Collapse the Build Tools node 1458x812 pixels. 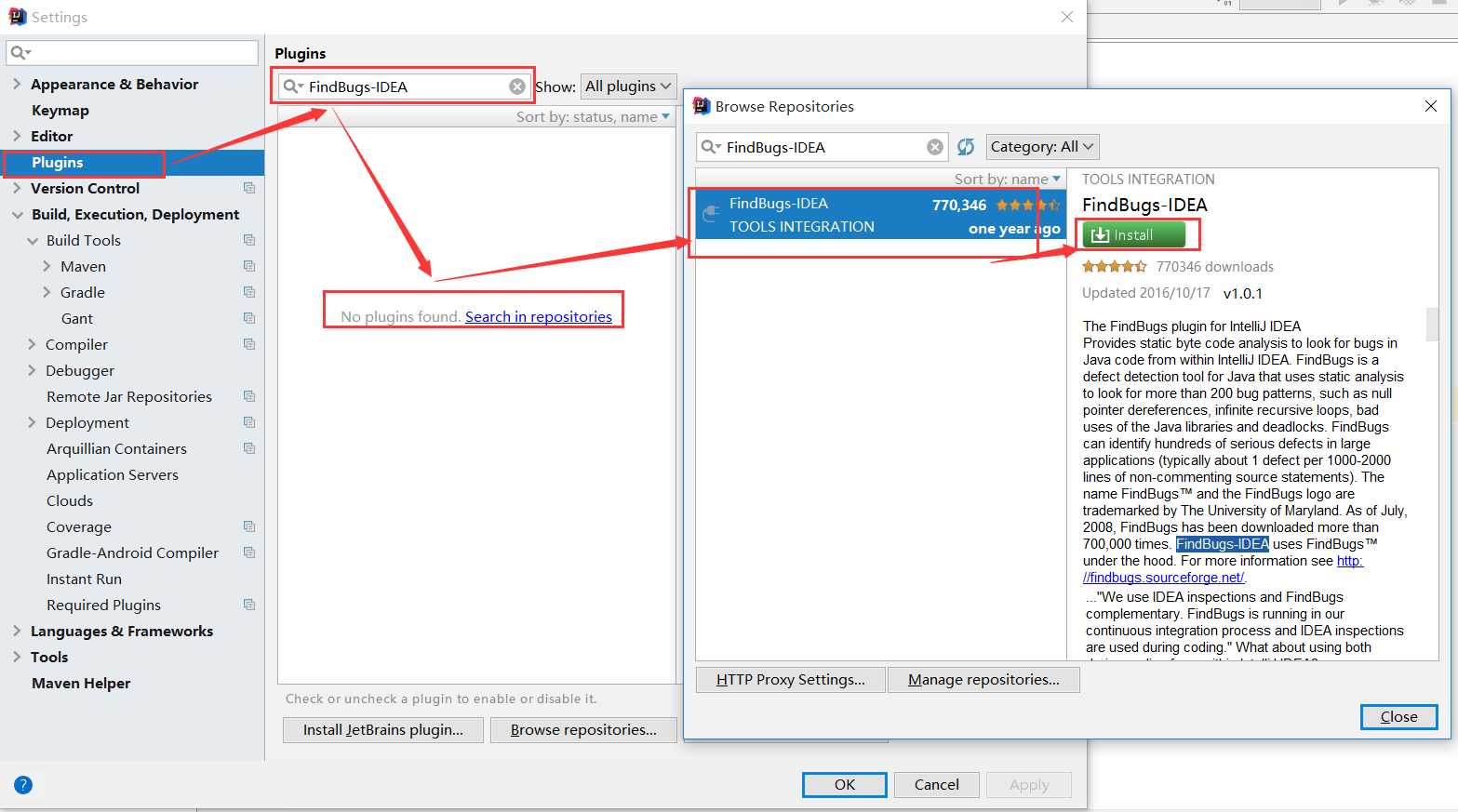33,240
